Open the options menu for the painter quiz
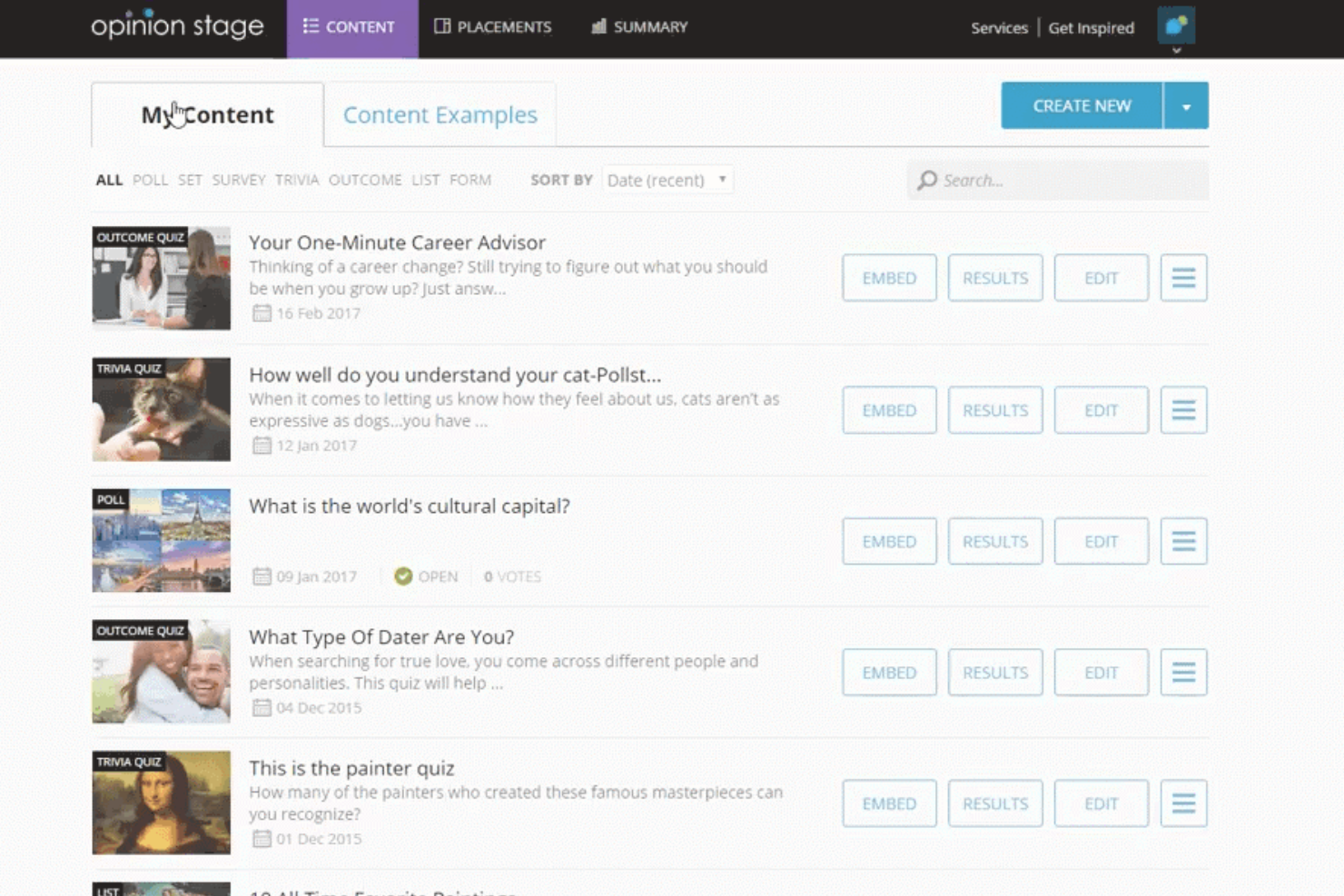The width and height of the screenshot is (1344, 896). point(1183,802)
